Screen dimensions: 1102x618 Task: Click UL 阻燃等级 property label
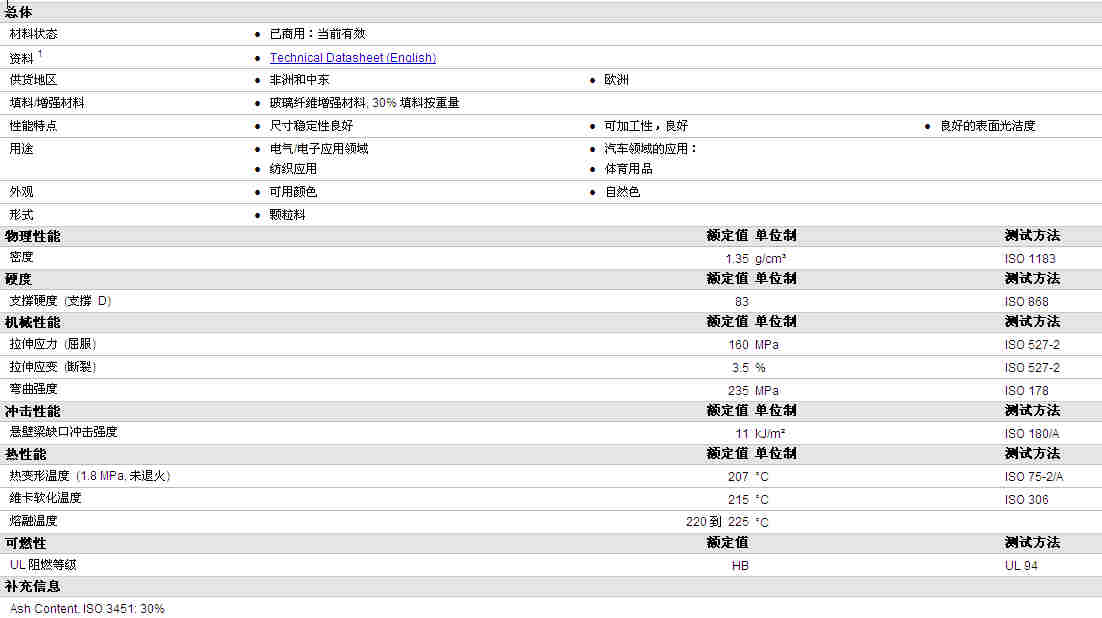point(43,565)
